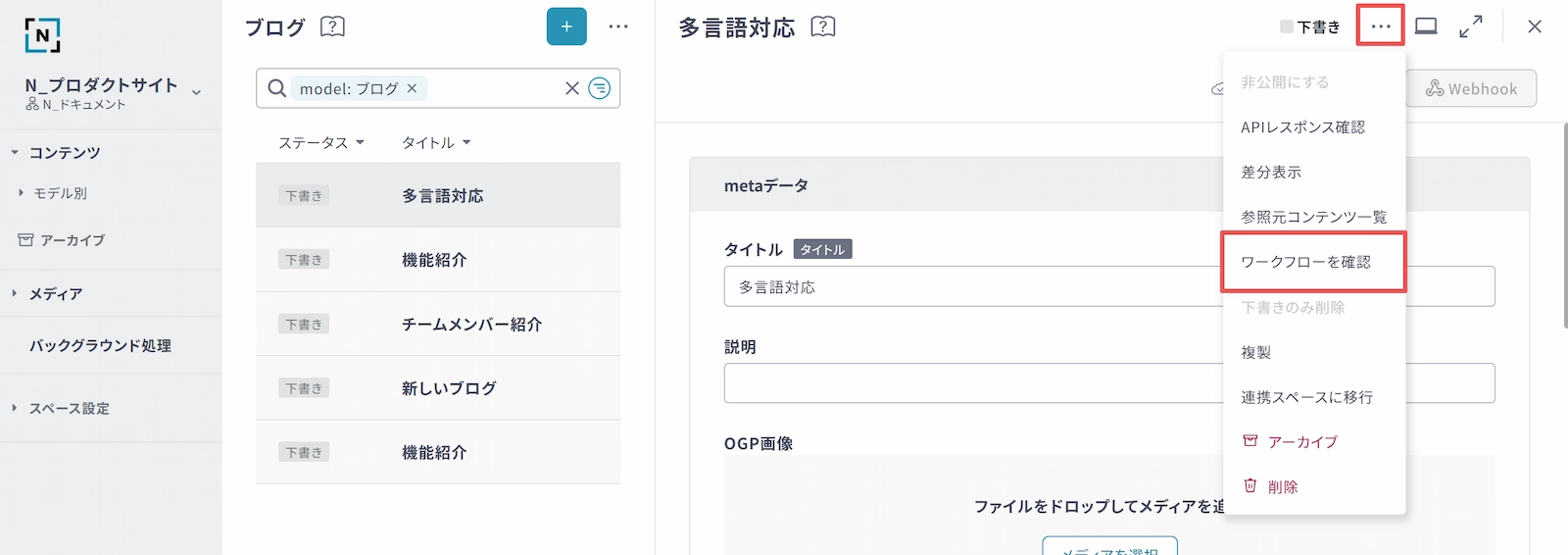Clear the search field with X icon
Image resolution: width=1568 pixels, height=555 pixels.
[572, 88]
